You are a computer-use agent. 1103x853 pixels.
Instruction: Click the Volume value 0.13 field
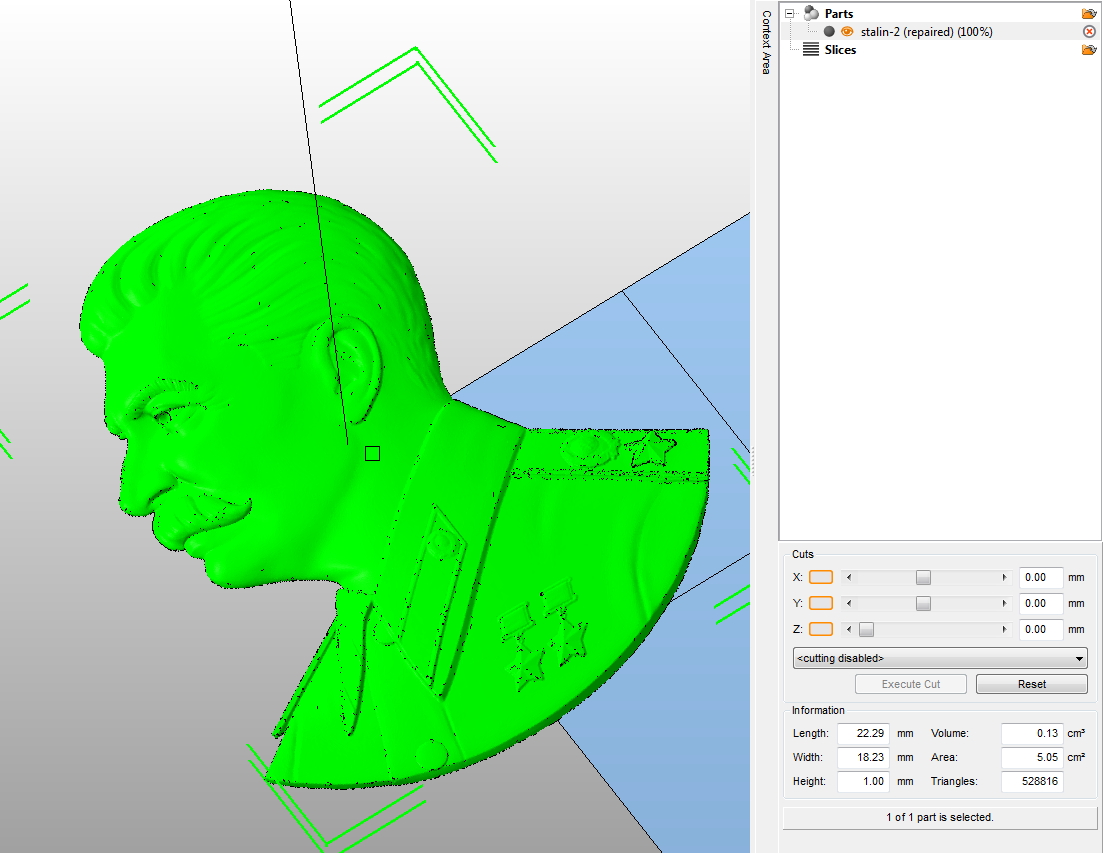click(1032, 733)
